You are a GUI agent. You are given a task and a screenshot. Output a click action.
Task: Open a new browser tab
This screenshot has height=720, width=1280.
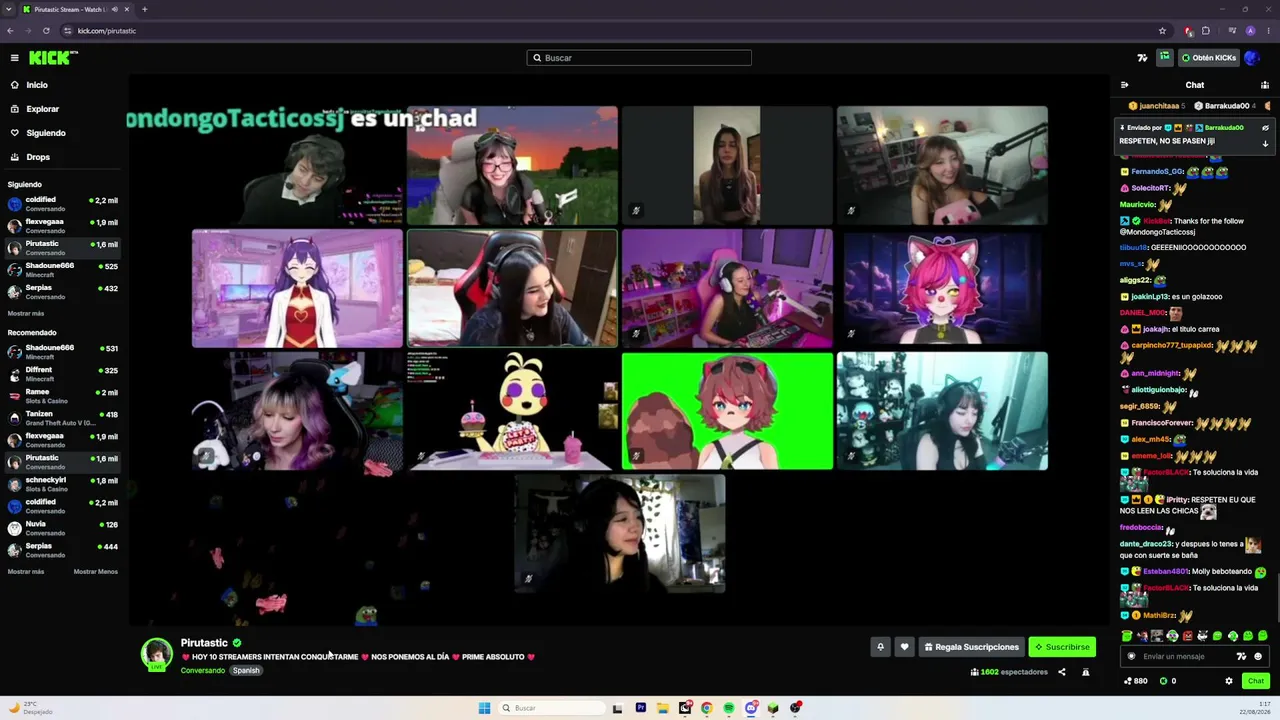[x=144, y=9]
